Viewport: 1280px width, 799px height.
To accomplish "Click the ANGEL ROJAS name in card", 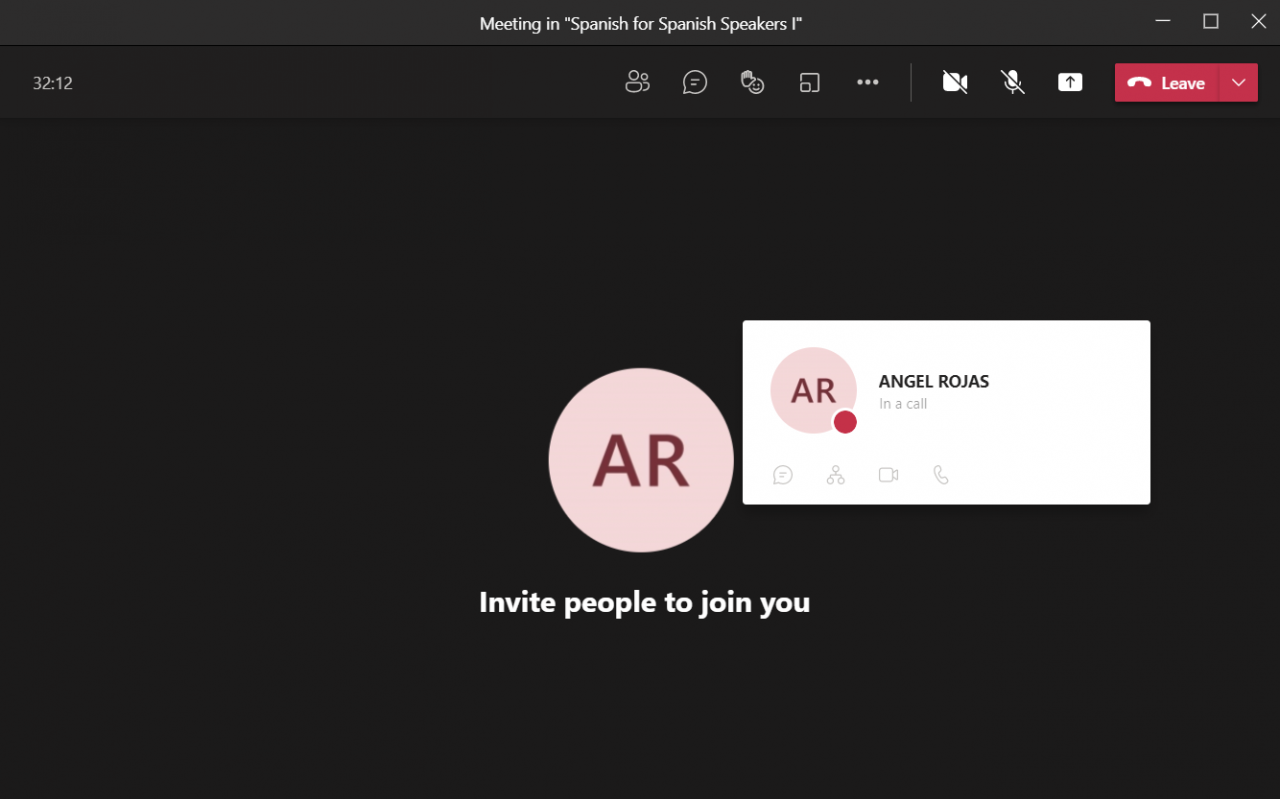I will (x=934, y=381).
